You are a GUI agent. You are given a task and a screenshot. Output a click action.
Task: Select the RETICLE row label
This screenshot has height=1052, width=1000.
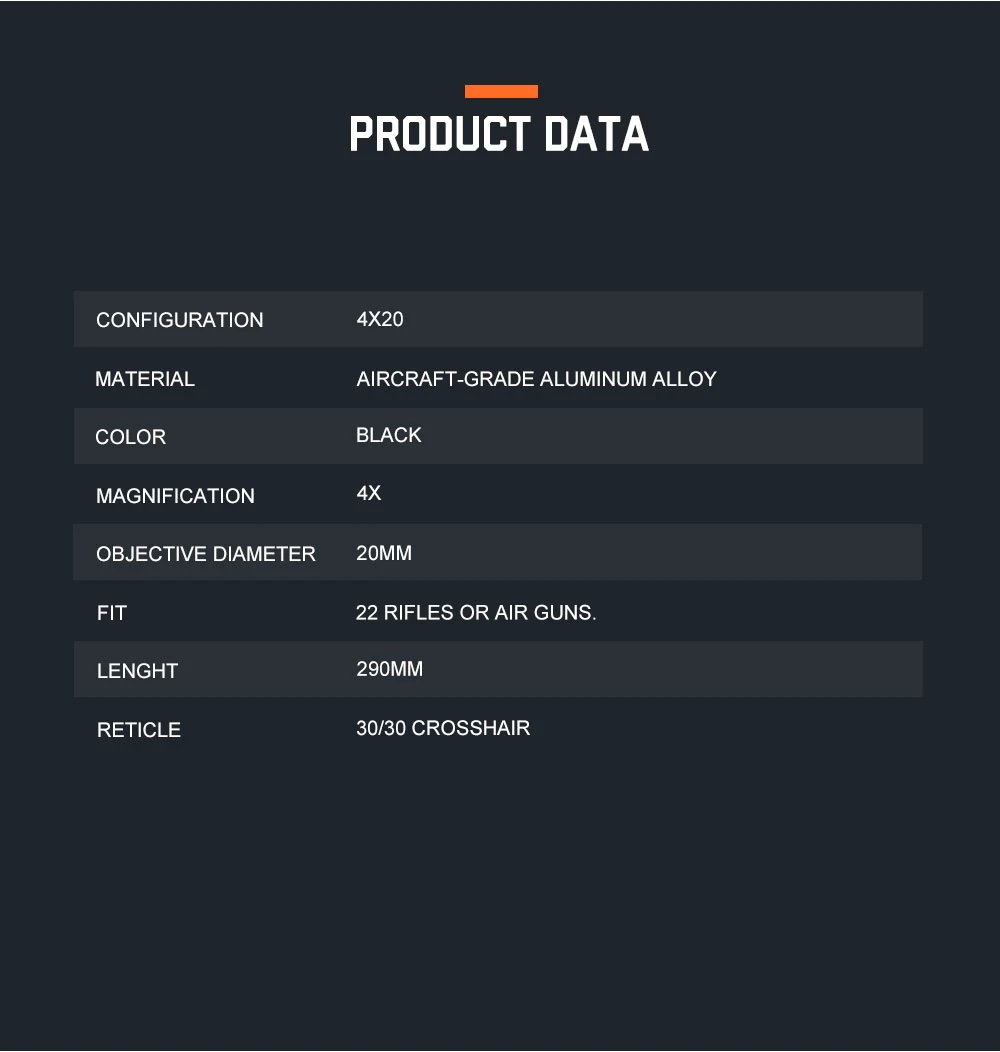tap(139, 730)
